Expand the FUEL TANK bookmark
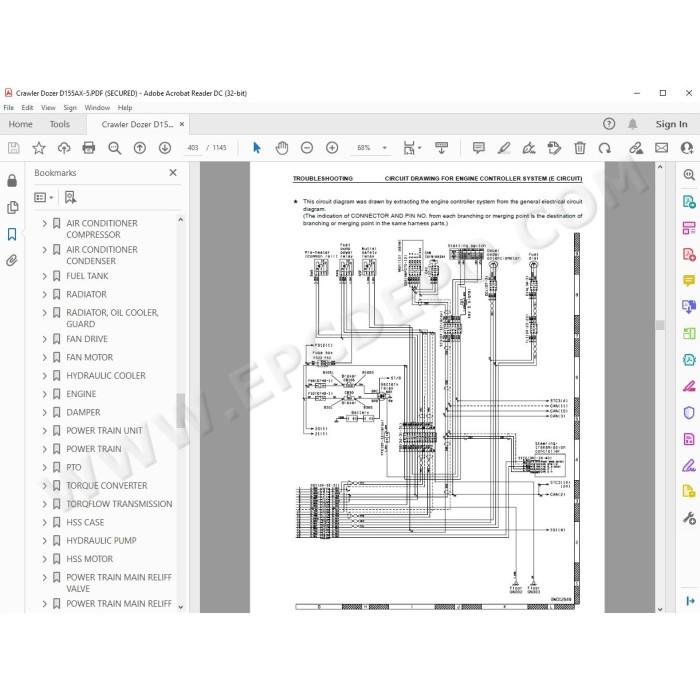 [x=44, y=276]
